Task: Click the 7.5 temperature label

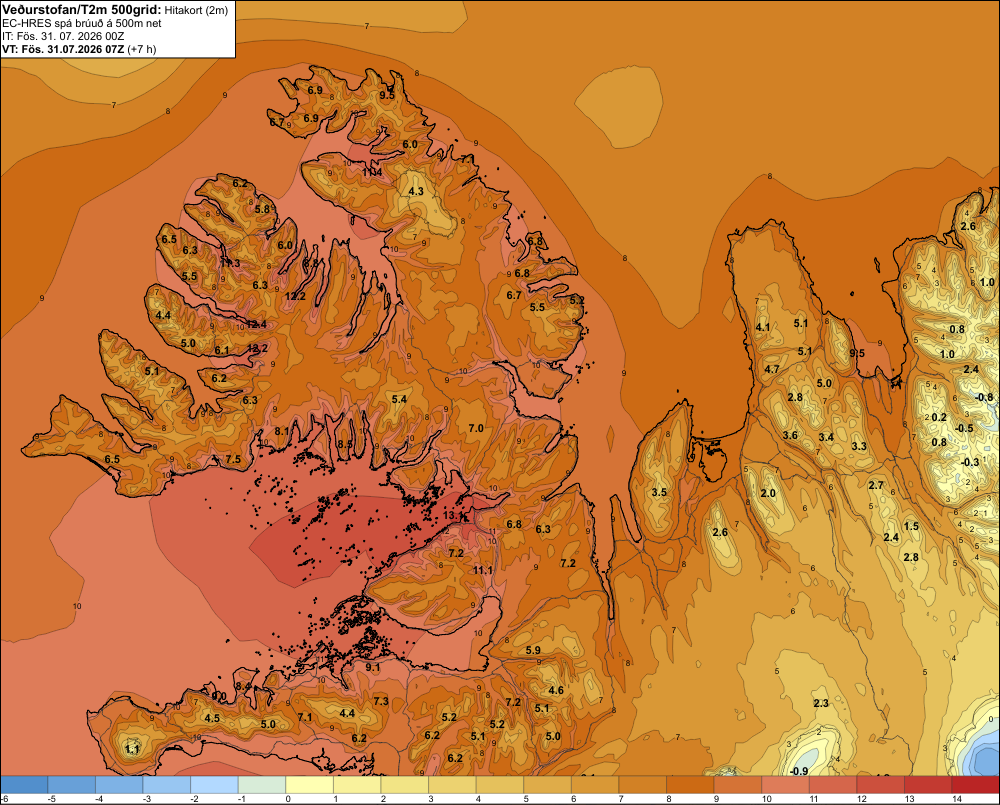Action: coord(233,459)
